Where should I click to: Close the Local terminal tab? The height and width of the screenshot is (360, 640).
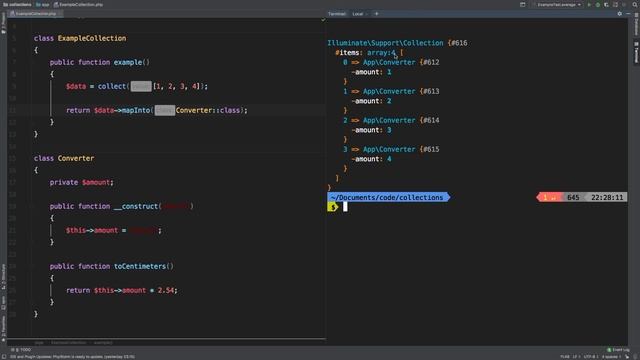(x=367, y=14)
